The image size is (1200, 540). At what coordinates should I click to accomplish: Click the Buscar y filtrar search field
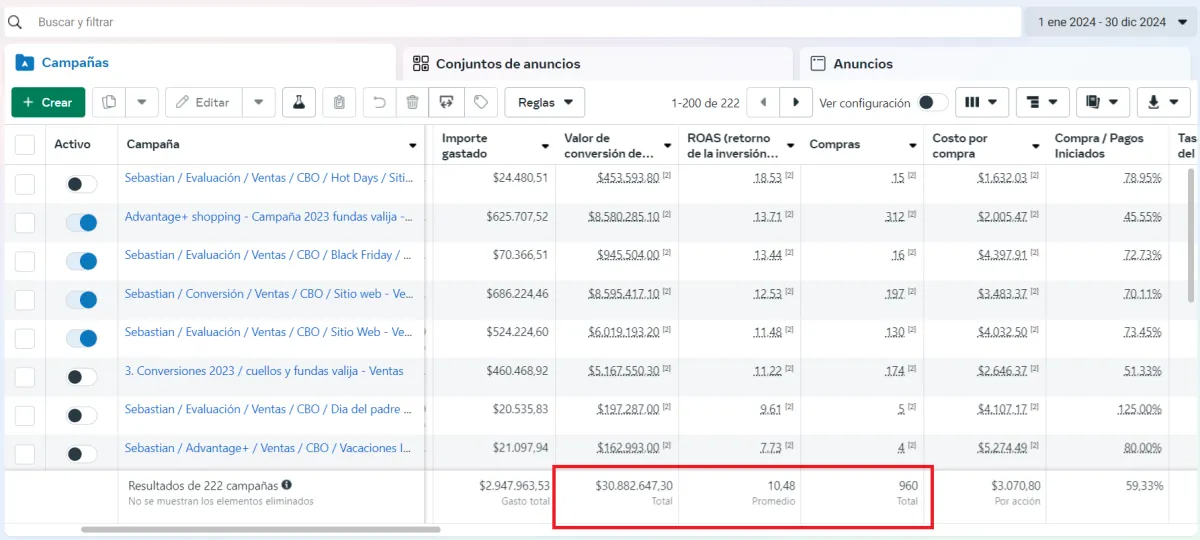coord(512,22)
